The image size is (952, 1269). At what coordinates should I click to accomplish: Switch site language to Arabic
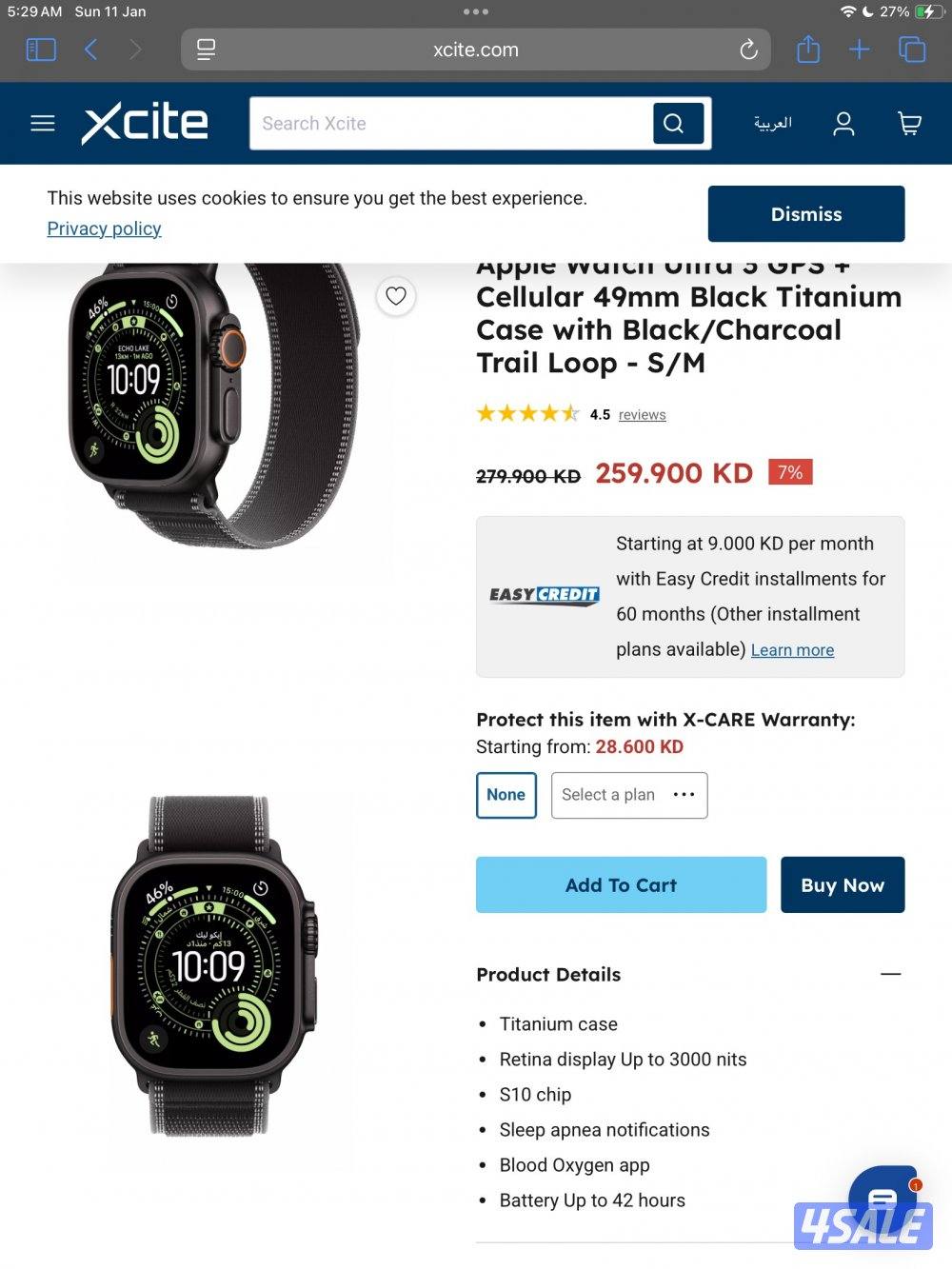773,124
